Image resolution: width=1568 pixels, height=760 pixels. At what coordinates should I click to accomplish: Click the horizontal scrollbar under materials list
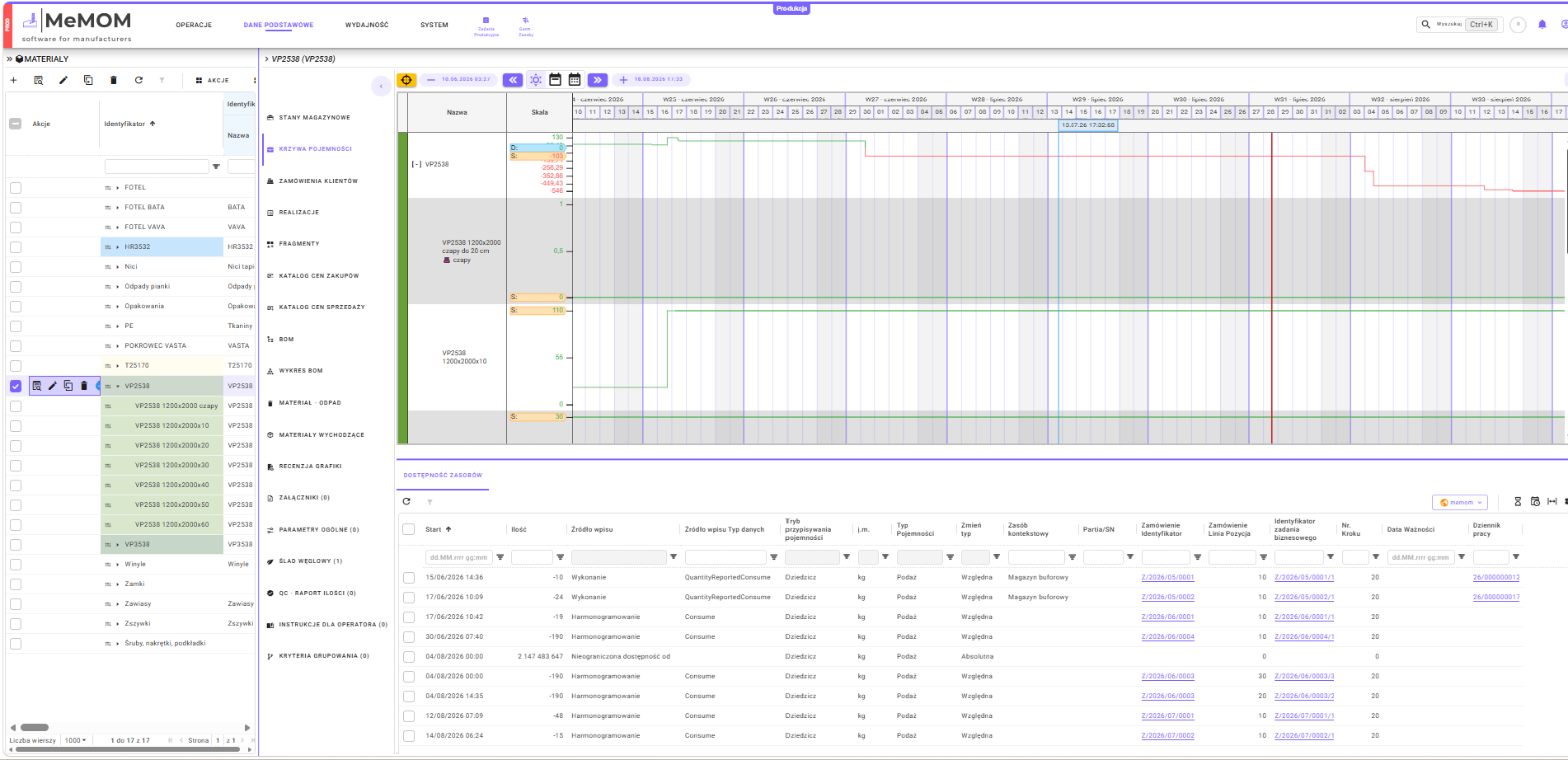[x=130, y=728]
